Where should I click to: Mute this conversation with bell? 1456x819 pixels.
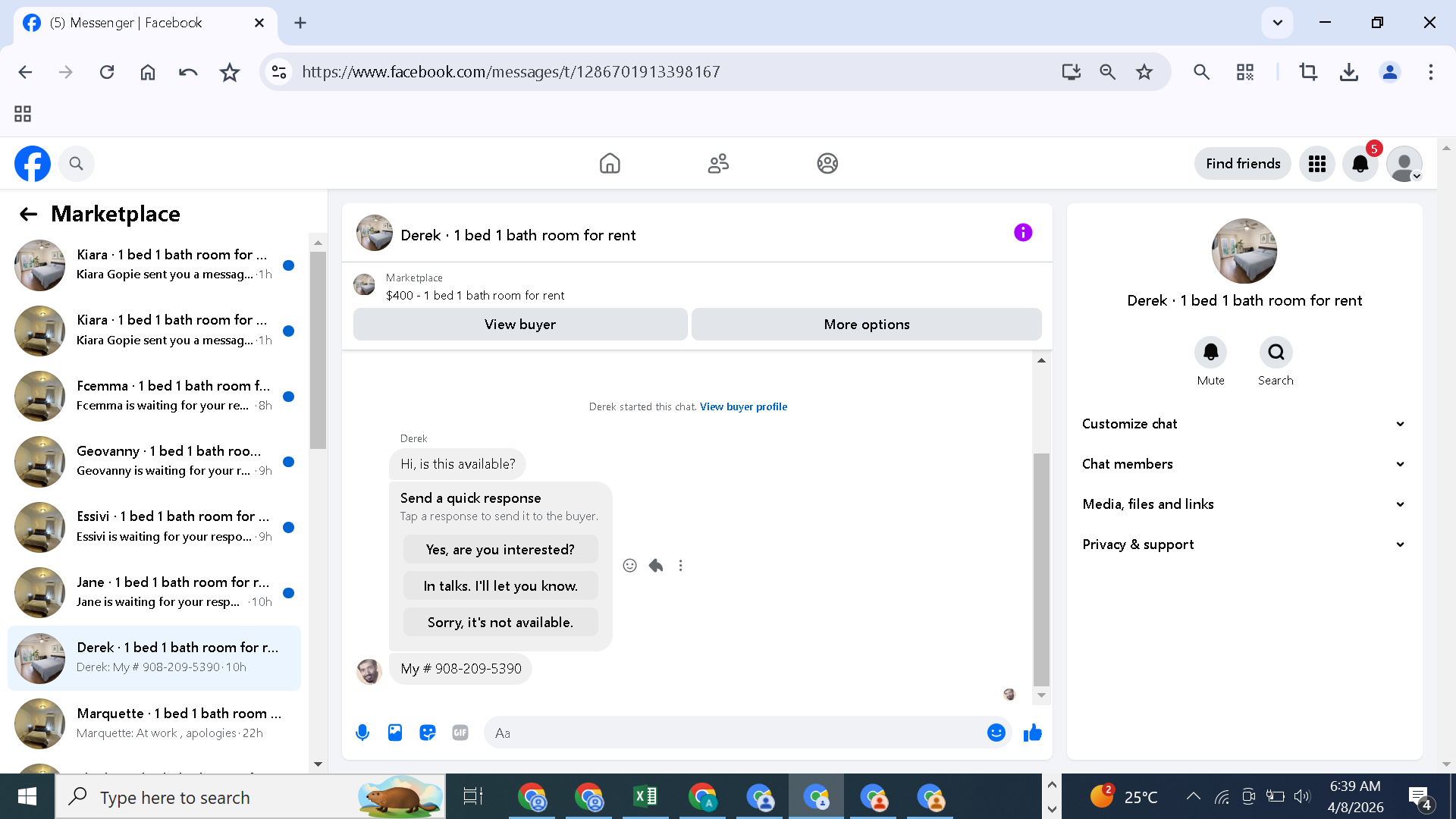point(1210,353)
